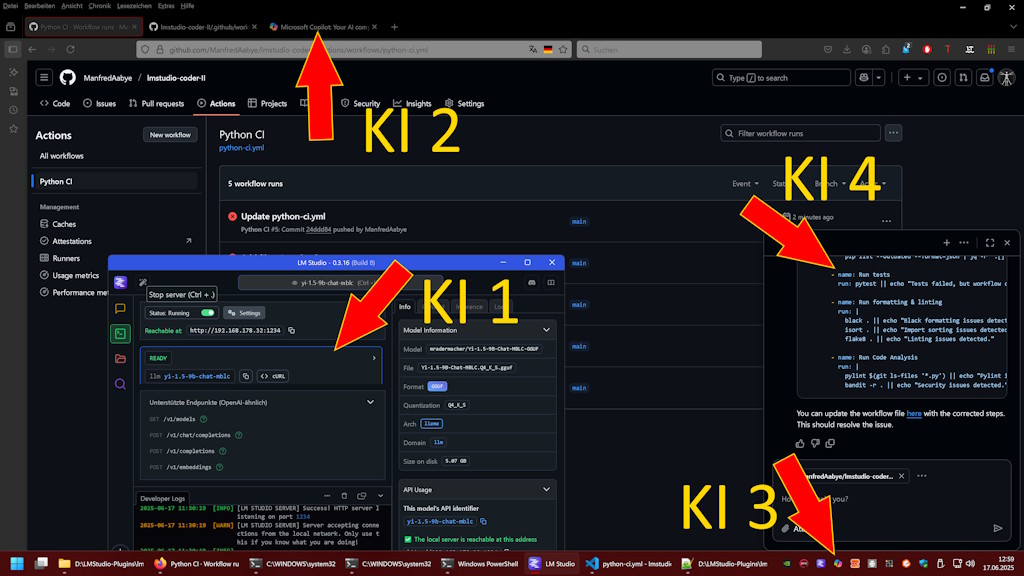
Task: Open GitHub notifications inbox icon
Action: point(985,77)
